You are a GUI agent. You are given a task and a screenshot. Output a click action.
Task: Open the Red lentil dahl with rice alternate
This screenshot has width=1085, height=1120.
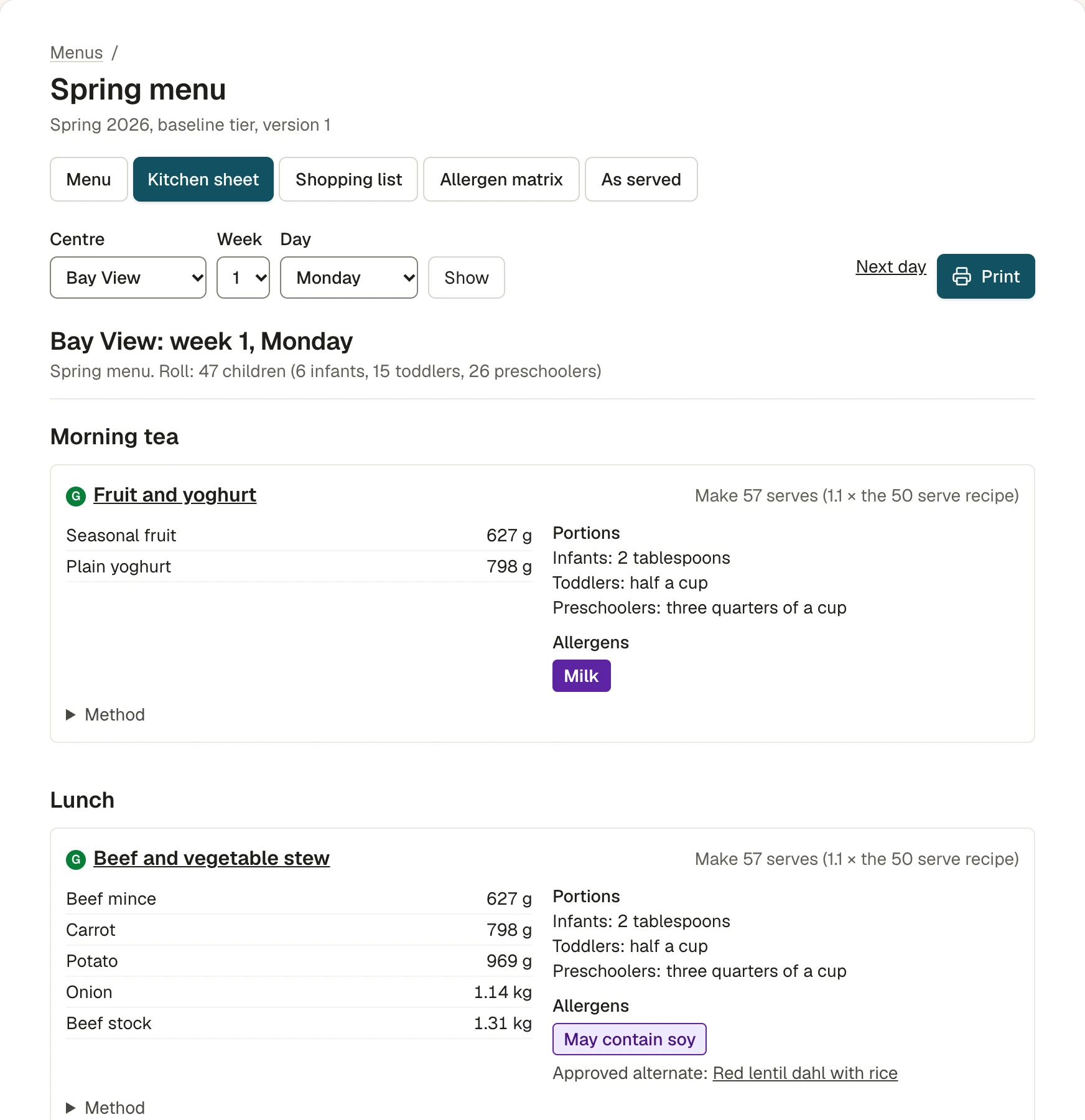805,1073
